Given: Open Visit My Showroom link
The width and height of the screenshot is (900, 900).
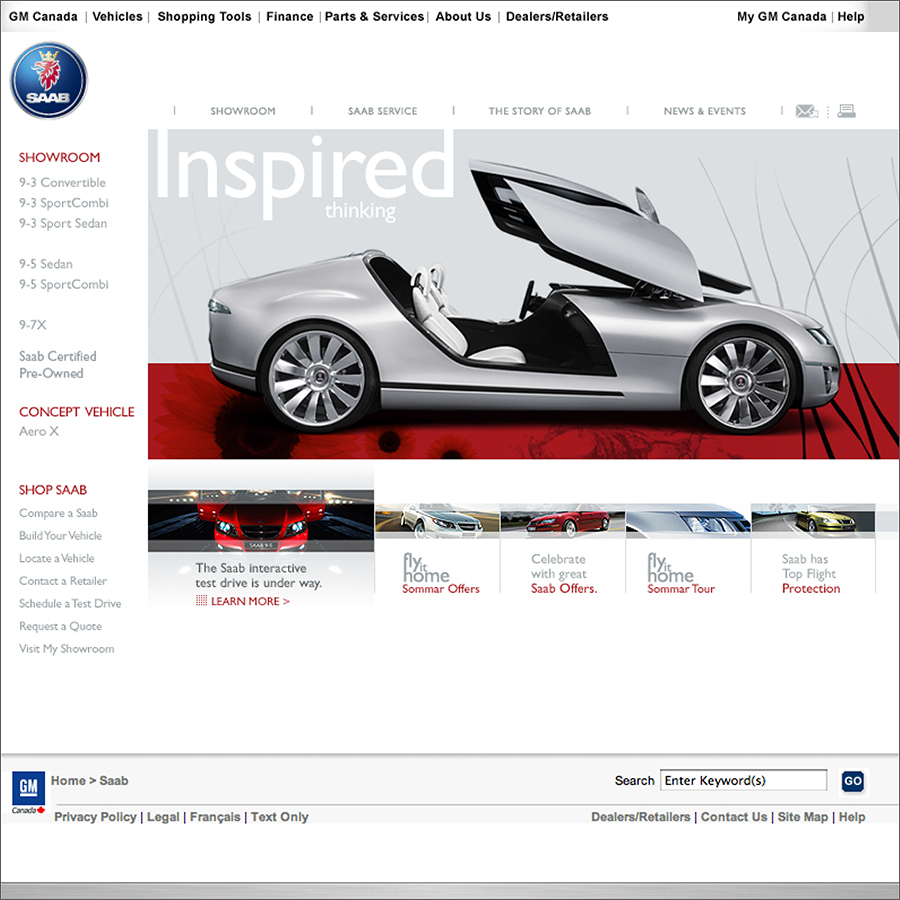Looking at the screenshot, I should tap(67, 649).
